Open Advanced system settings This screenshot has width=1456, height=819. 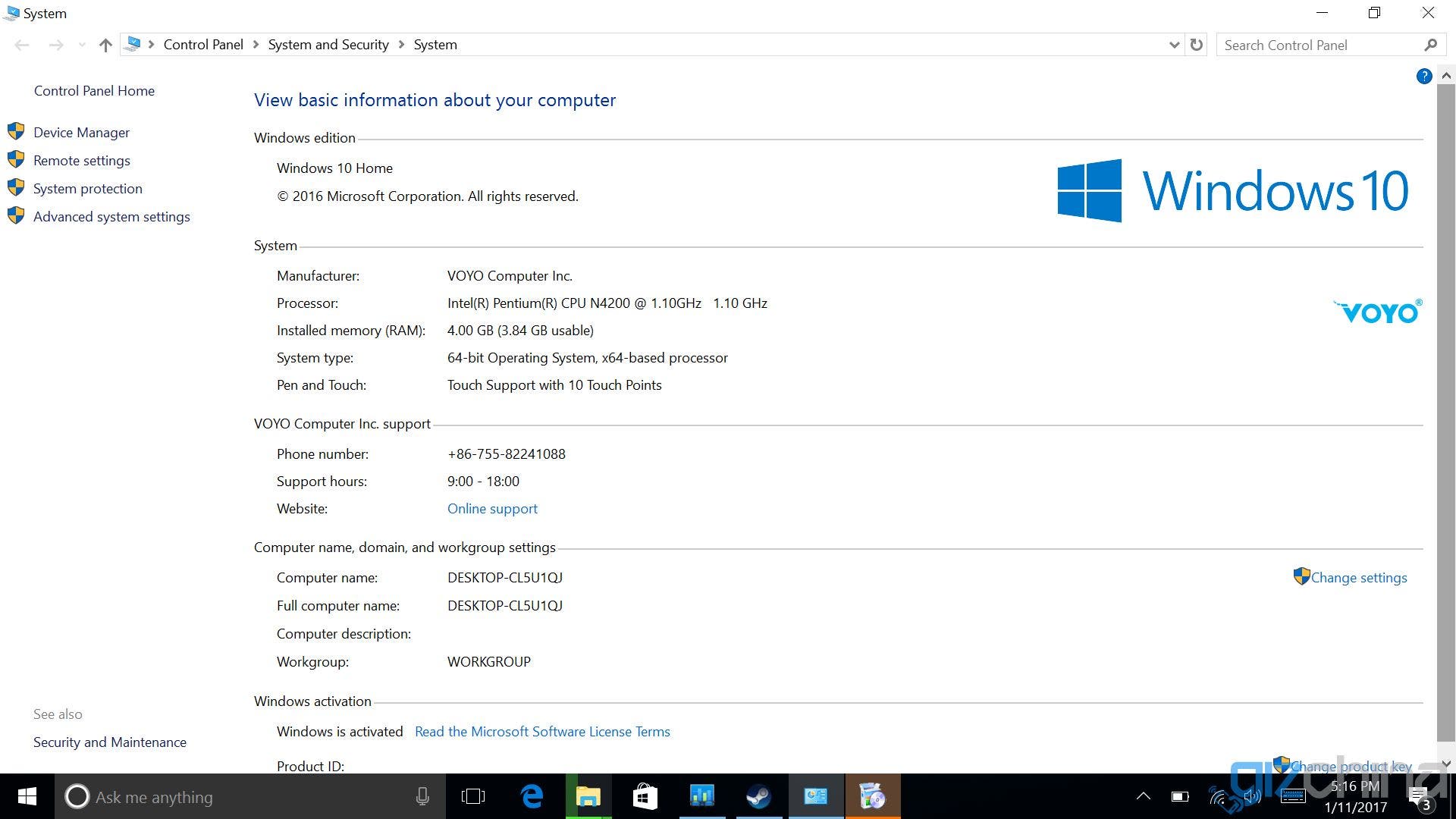click(111, 217)
